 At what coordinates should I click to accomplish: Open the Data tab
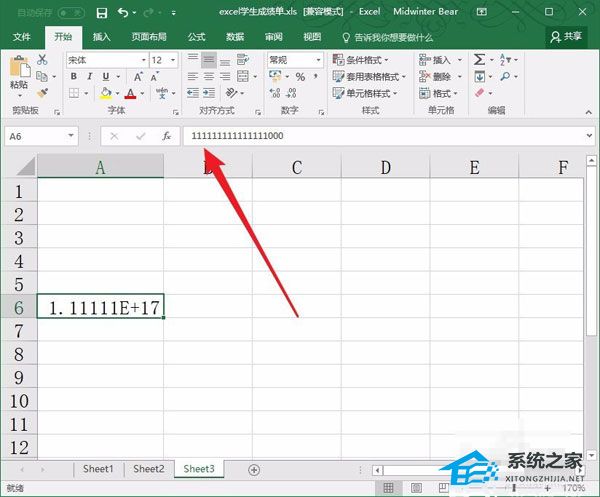pos(235,37)
